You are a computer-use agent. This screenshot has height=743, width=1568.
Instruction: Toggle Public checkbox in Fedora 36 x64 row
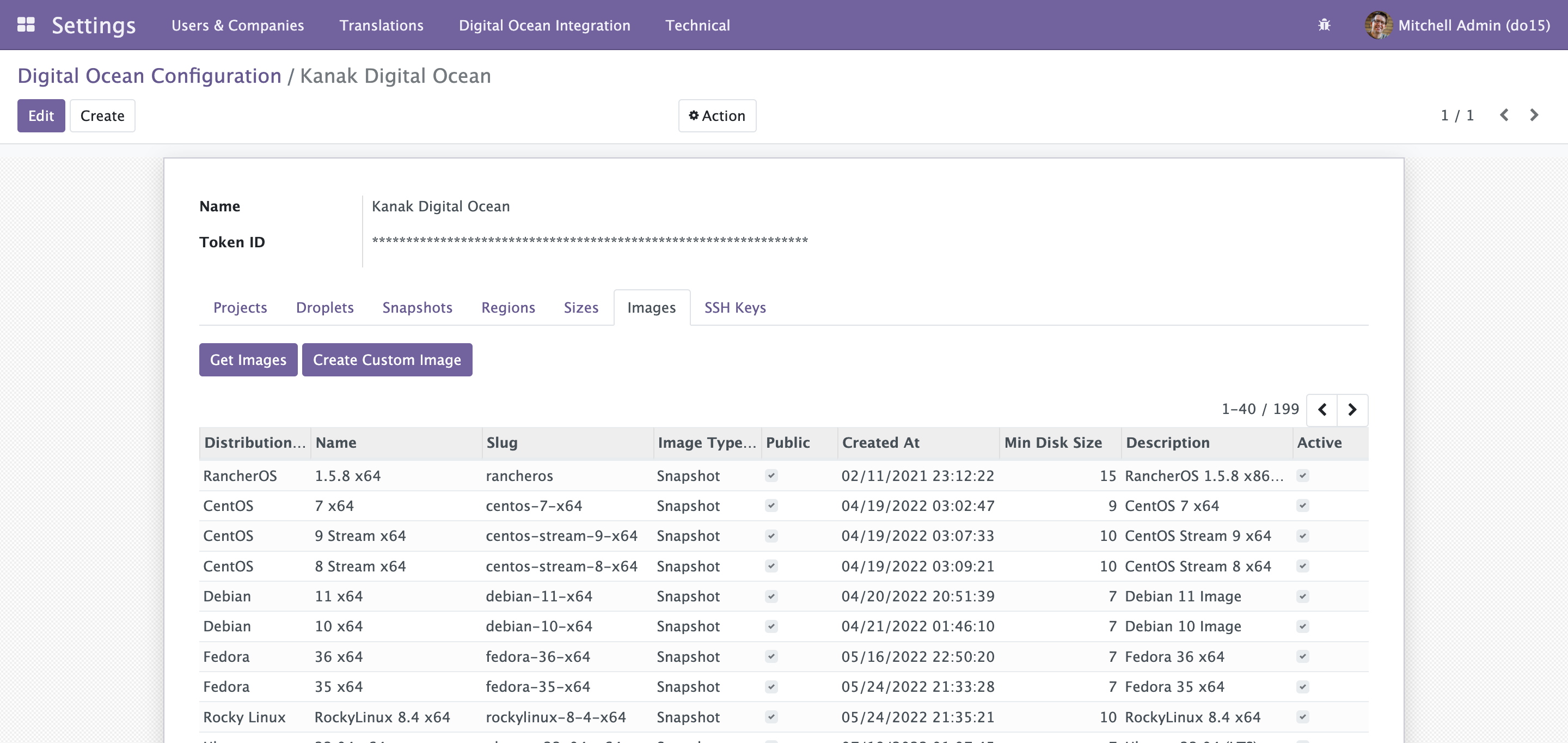(771, 656)
